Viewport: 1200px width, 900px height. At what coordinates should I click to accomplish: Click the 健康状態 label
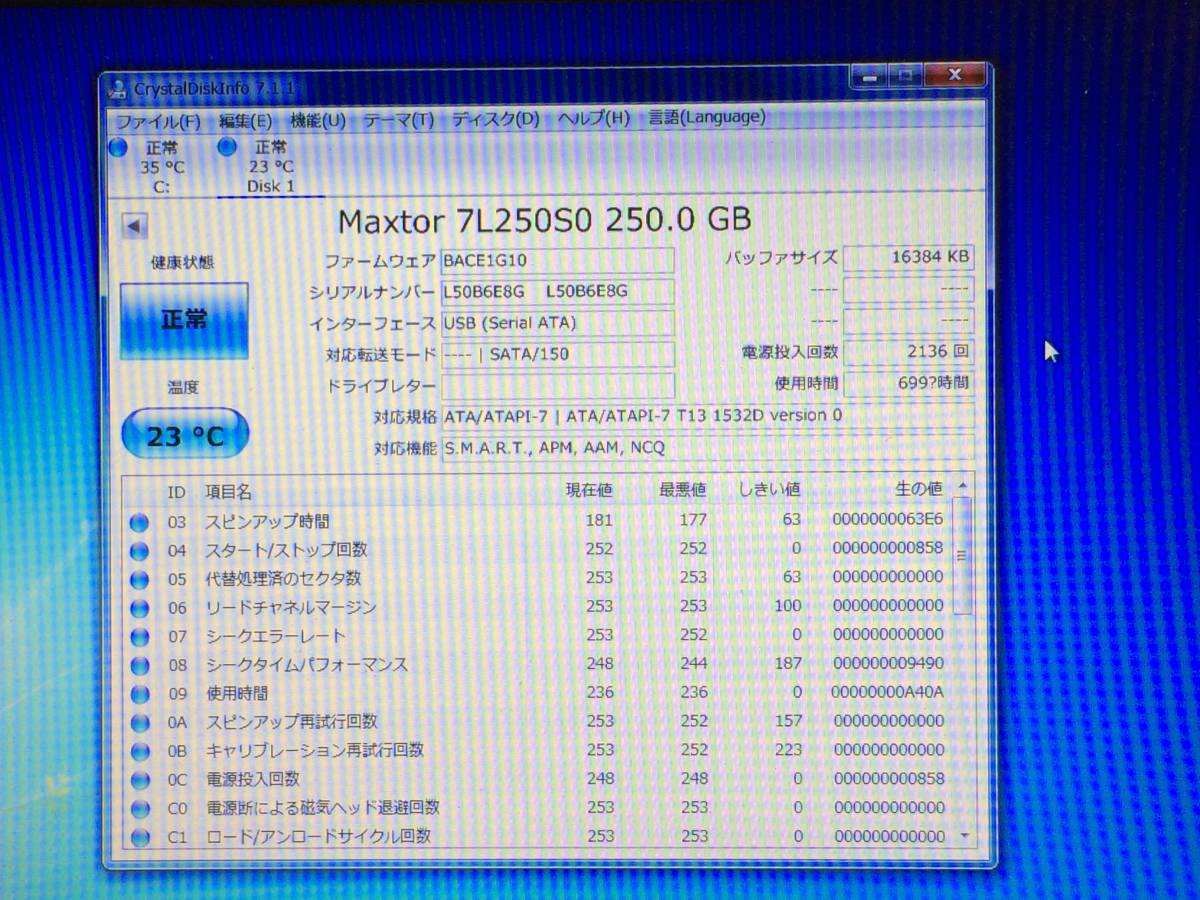(x=183, y=263)
